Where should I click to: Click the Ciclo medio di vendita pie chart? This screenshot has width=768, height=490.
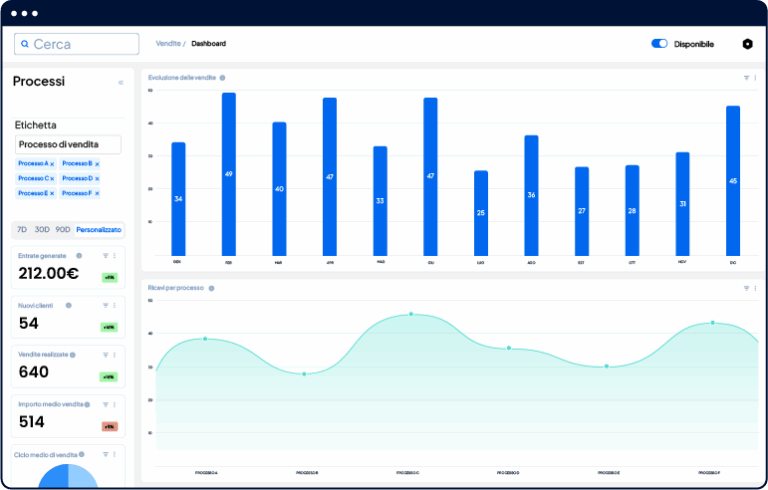click(68, 475)
